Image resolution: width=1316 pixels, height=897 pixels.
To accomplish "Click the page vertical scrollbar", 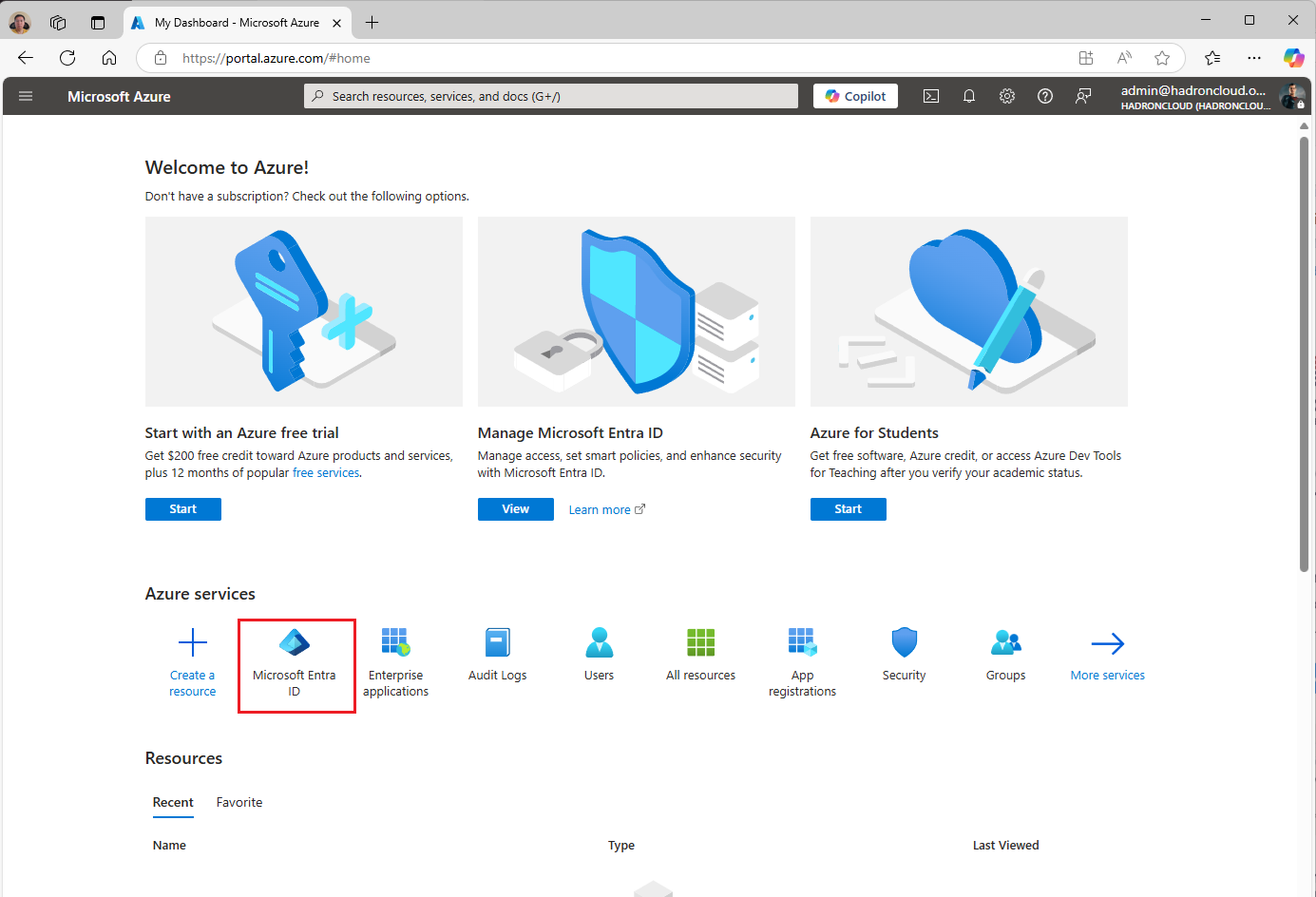I will pyautogui.click(x=1305, y=353).
